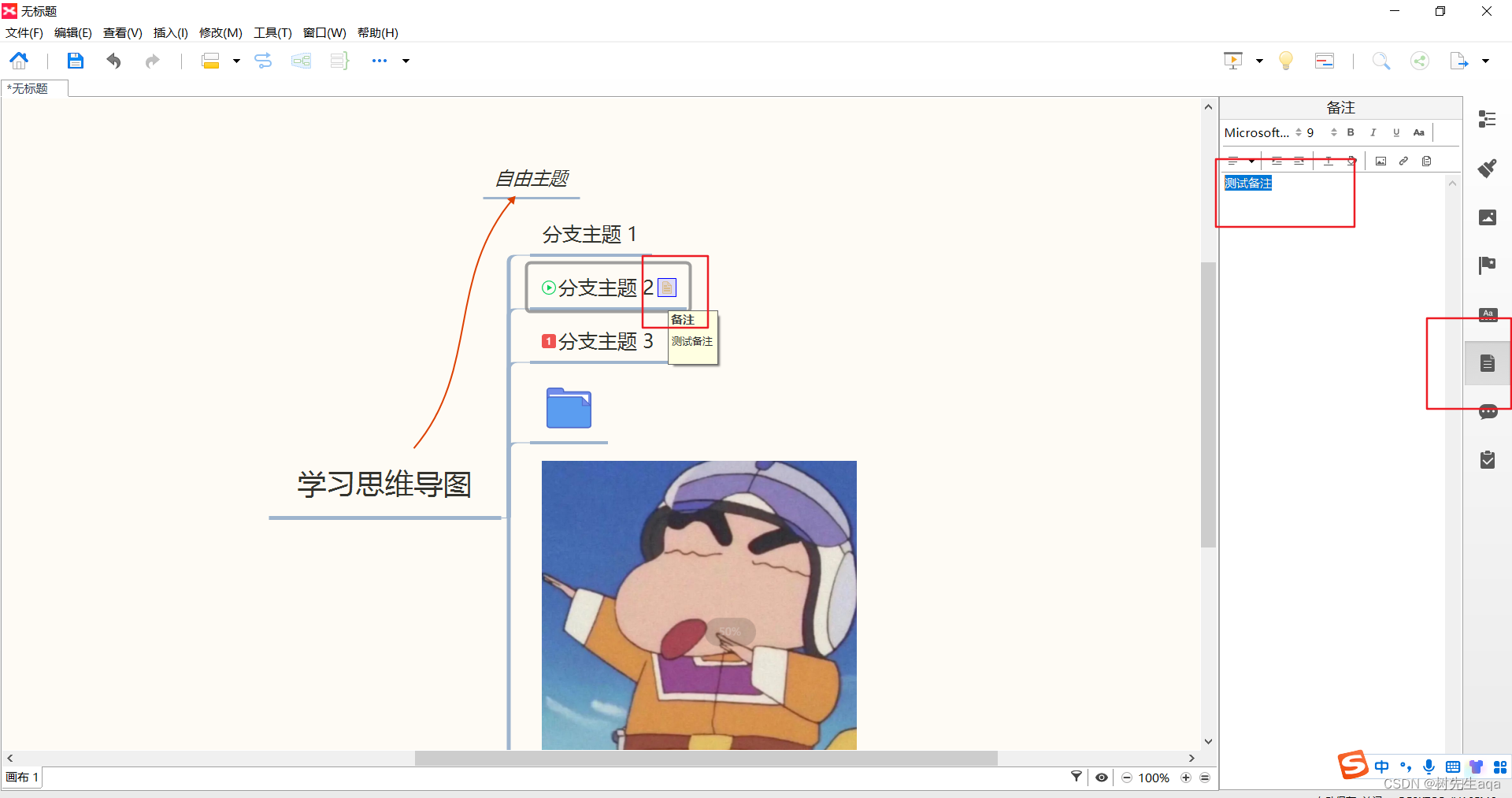1512x798 pixels.
Task: Export the mind map via export icon
Action: 1459,61
